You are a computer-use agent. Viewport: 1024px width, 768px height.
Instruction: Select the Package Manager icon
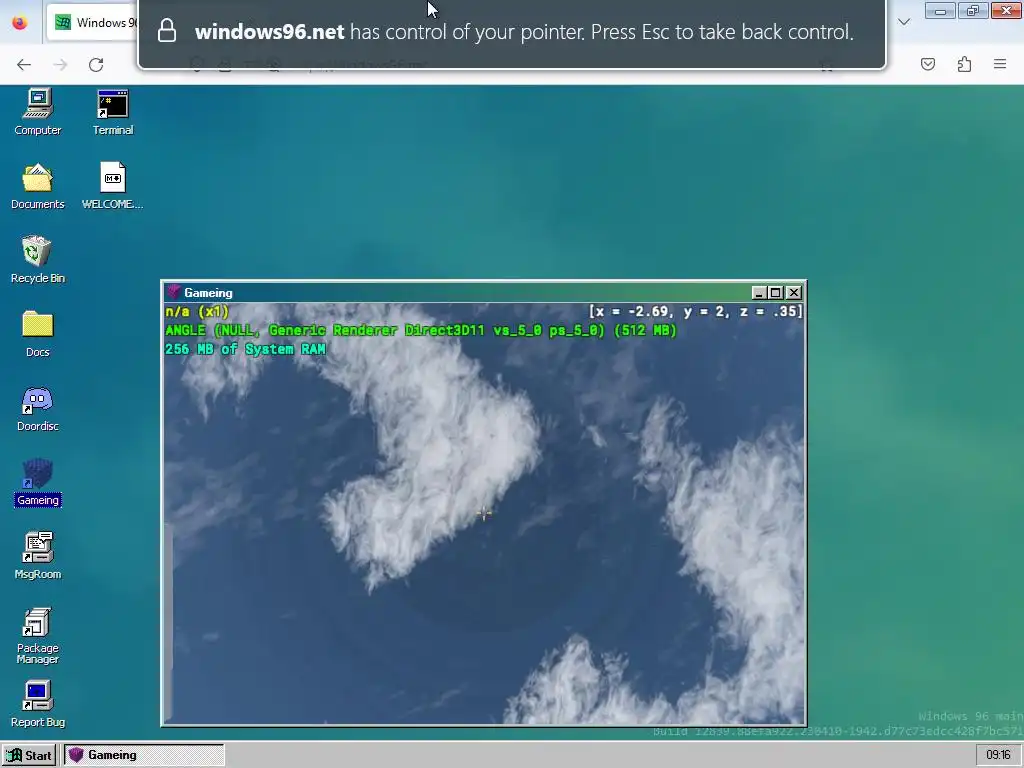37,636
